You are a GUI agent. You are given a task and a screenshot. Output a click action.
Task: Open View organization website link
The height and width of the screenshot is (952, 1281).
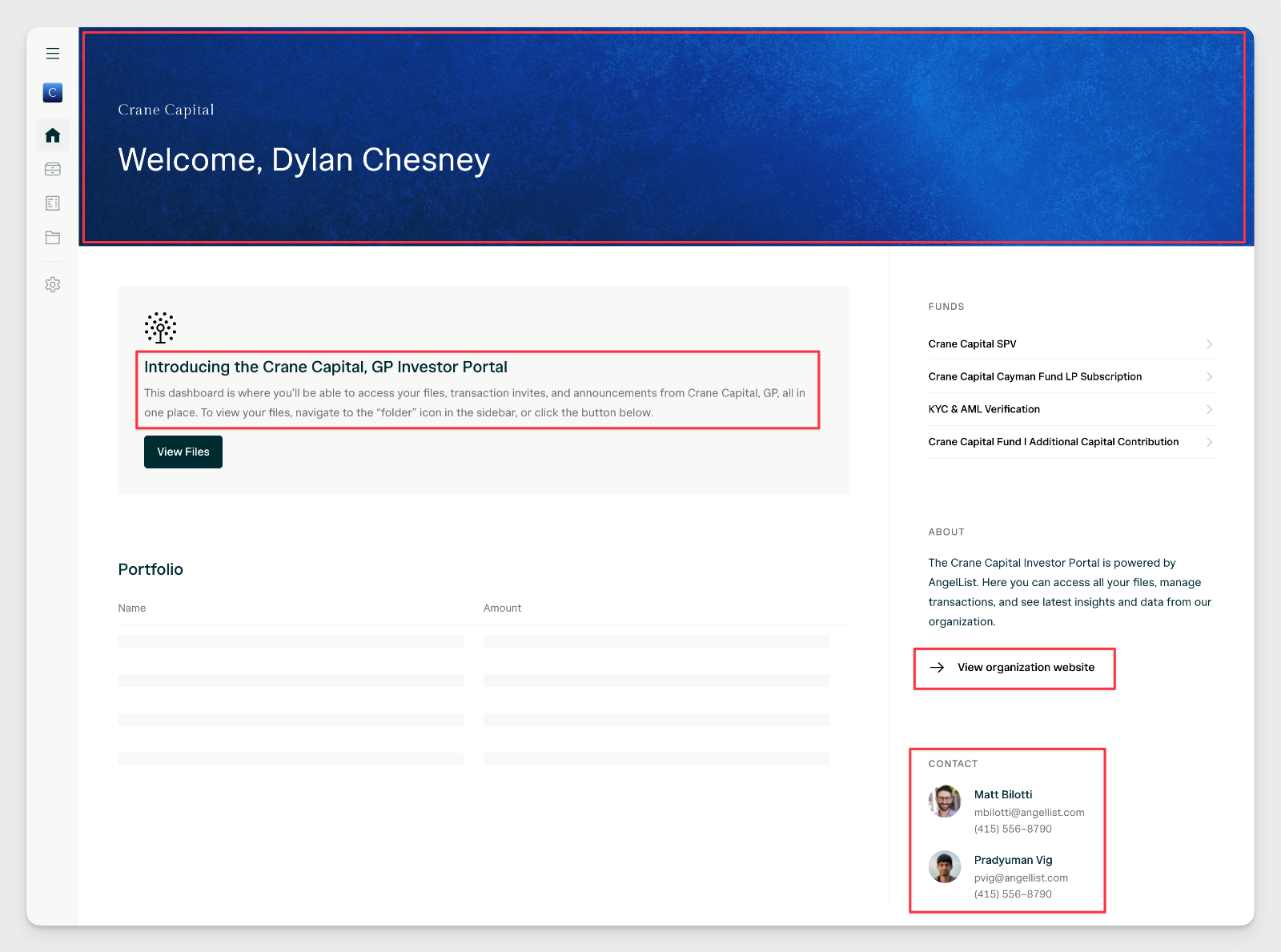tap(1026, 667)
